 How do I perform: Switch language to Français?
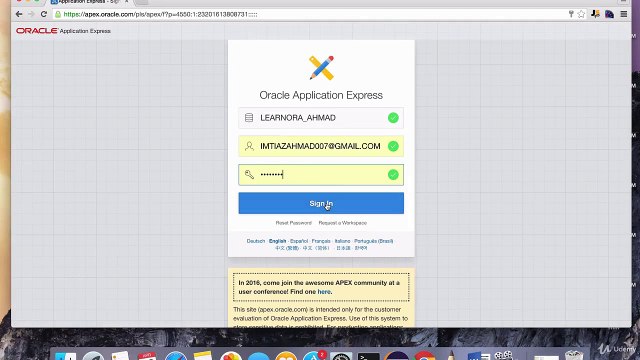(x=321, y=241)
